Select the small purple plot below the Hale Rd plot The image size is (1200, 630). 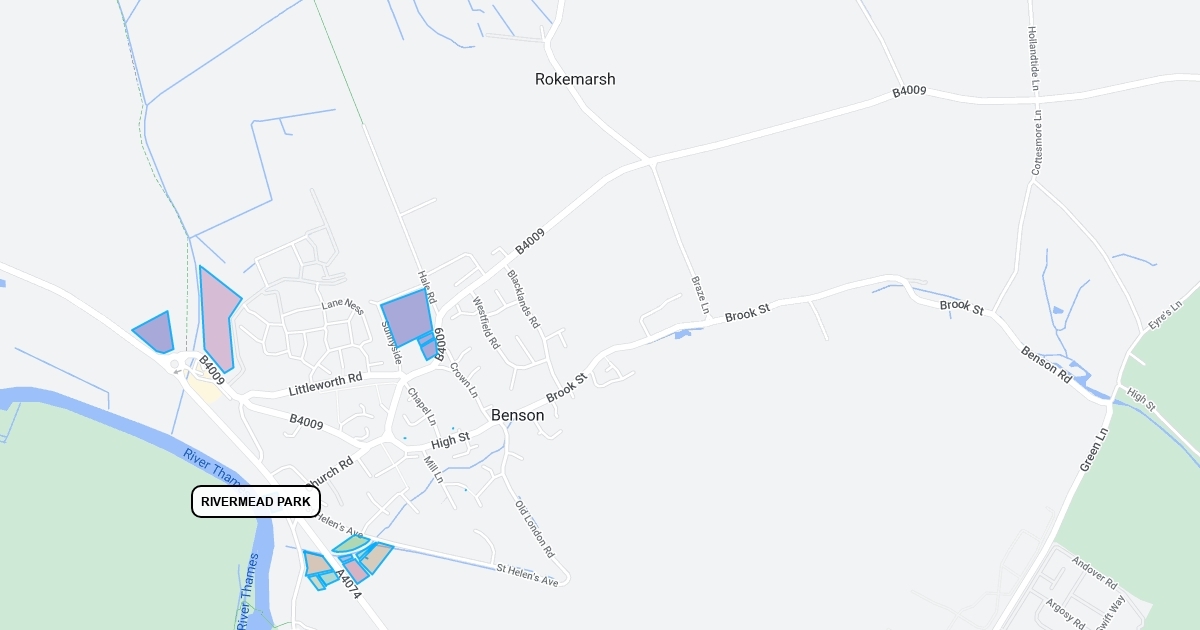tap(428, 349)
